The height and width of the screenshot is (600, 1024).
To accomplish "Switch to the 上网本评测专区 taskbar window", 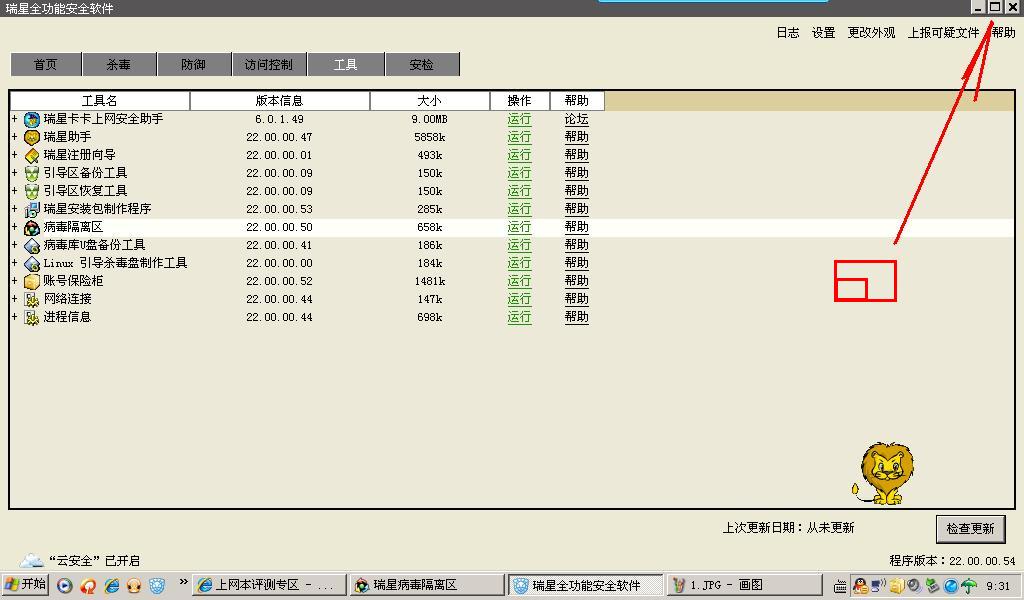I will [x=269, y=585].
